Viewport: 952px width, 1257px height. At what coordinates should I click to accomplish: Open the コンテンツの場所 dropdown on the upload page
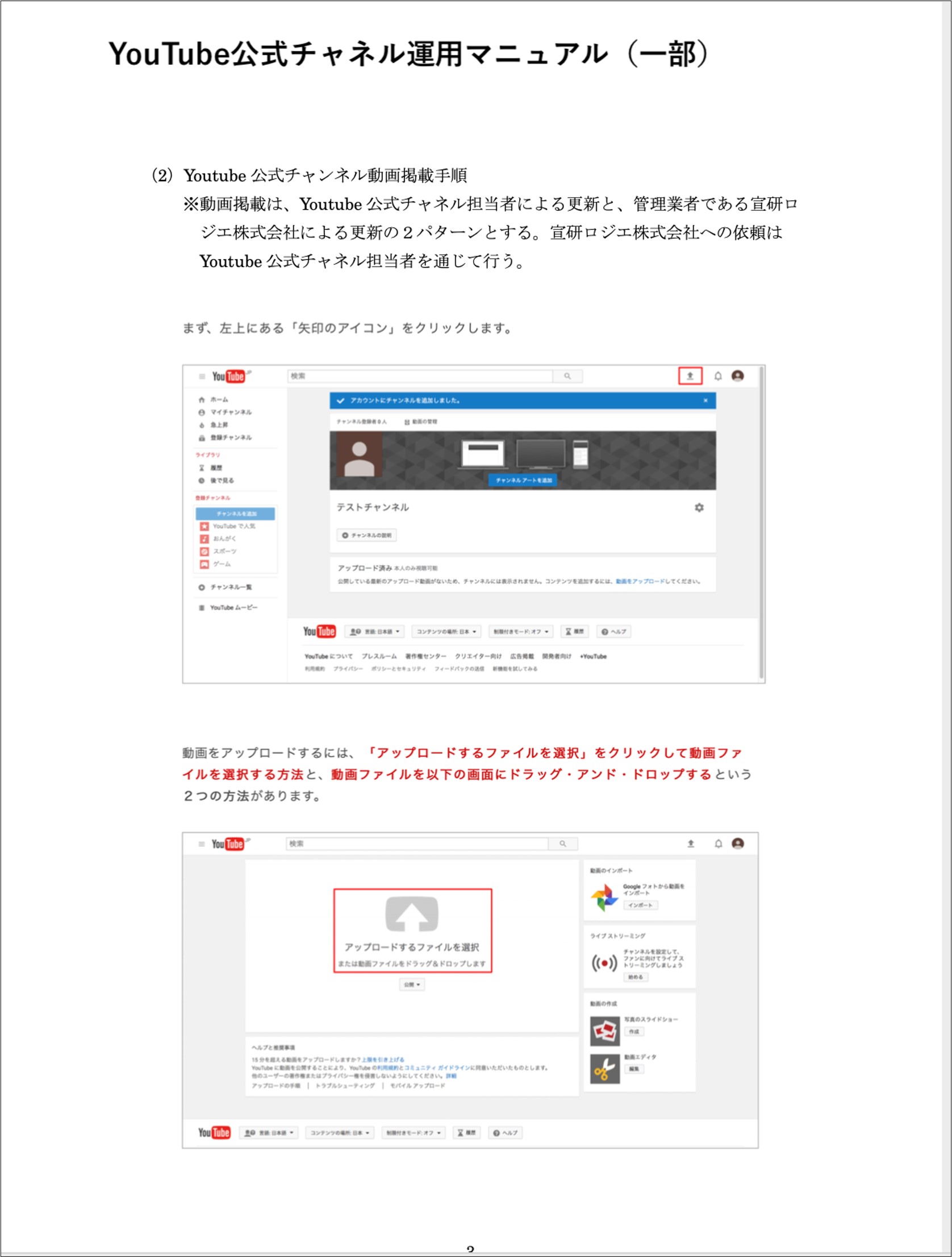(340, 1133)
